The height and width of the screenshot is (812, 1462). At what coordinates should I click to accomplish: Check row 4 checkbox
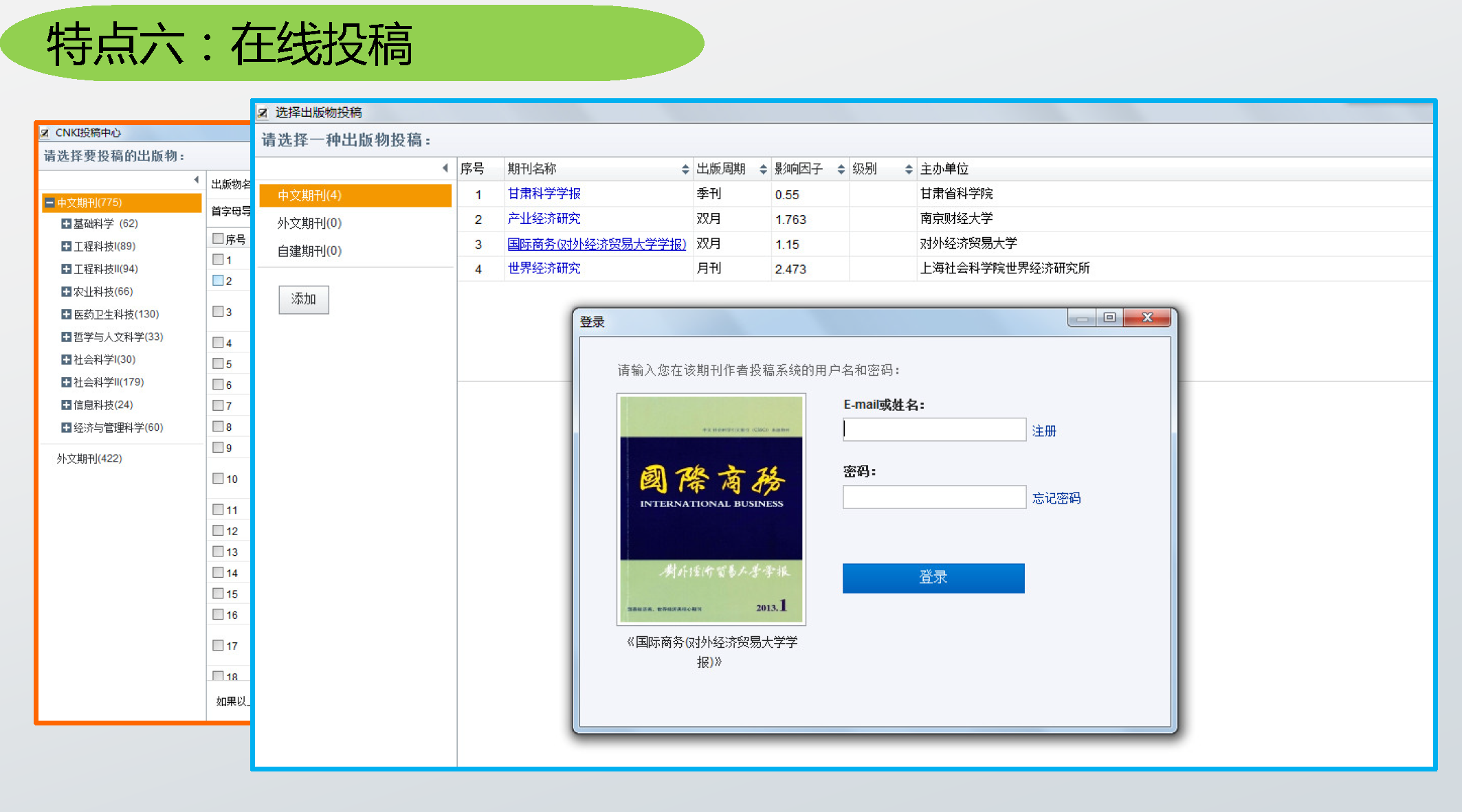[x=218, y=342]
